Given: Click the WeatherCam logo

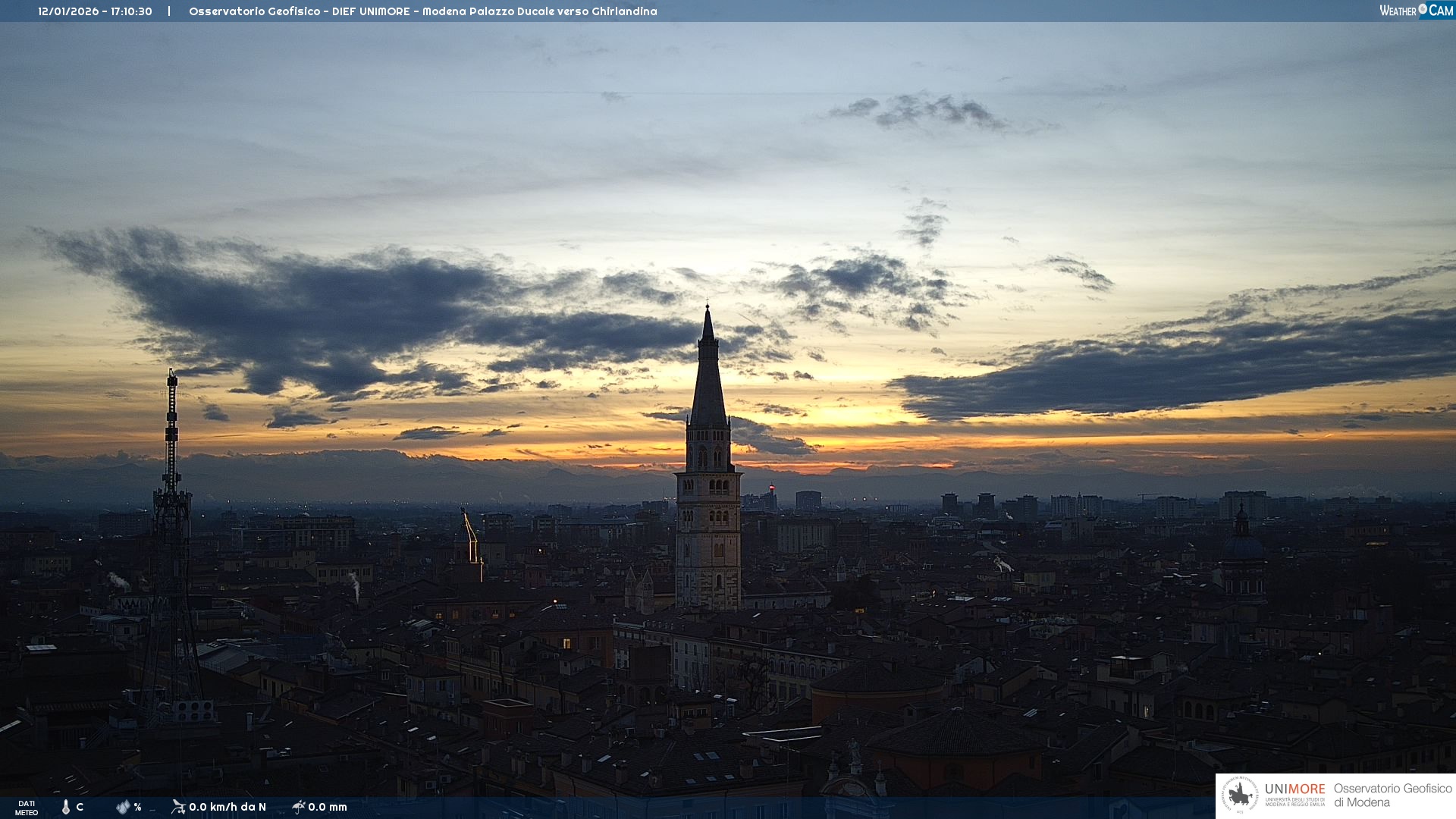Looking at the screenshot, I should [x=1415, y=11].
